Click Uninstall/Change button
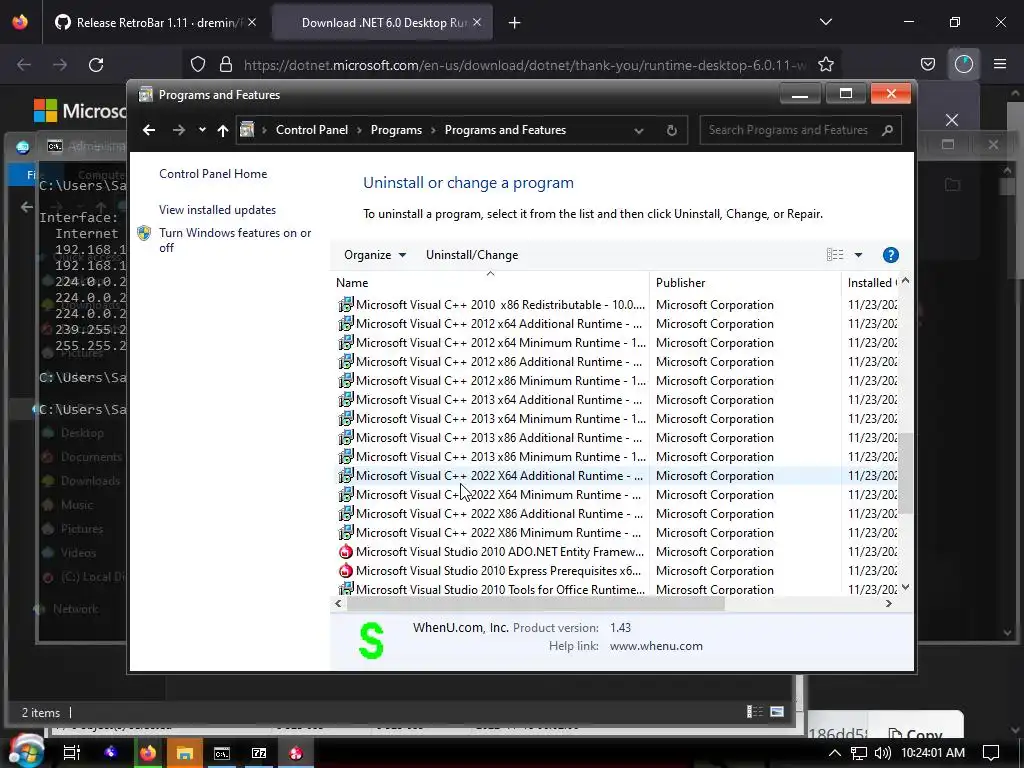1024x768 pixels. click(472, 255)
